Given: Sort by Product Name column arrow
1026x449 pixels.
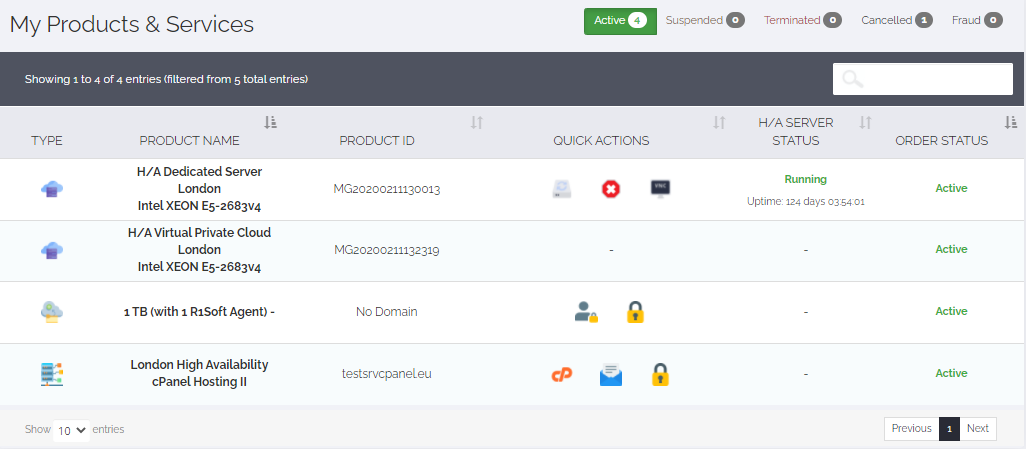Looking at the screenshot, I should [270, 122].
